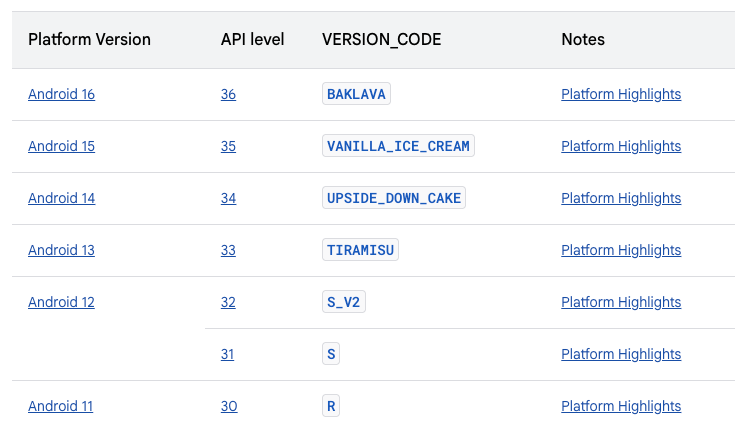The height and width of the screenshot is (423, 735).
Task: Click API level 31 link
Action: [x=227, y=355]
